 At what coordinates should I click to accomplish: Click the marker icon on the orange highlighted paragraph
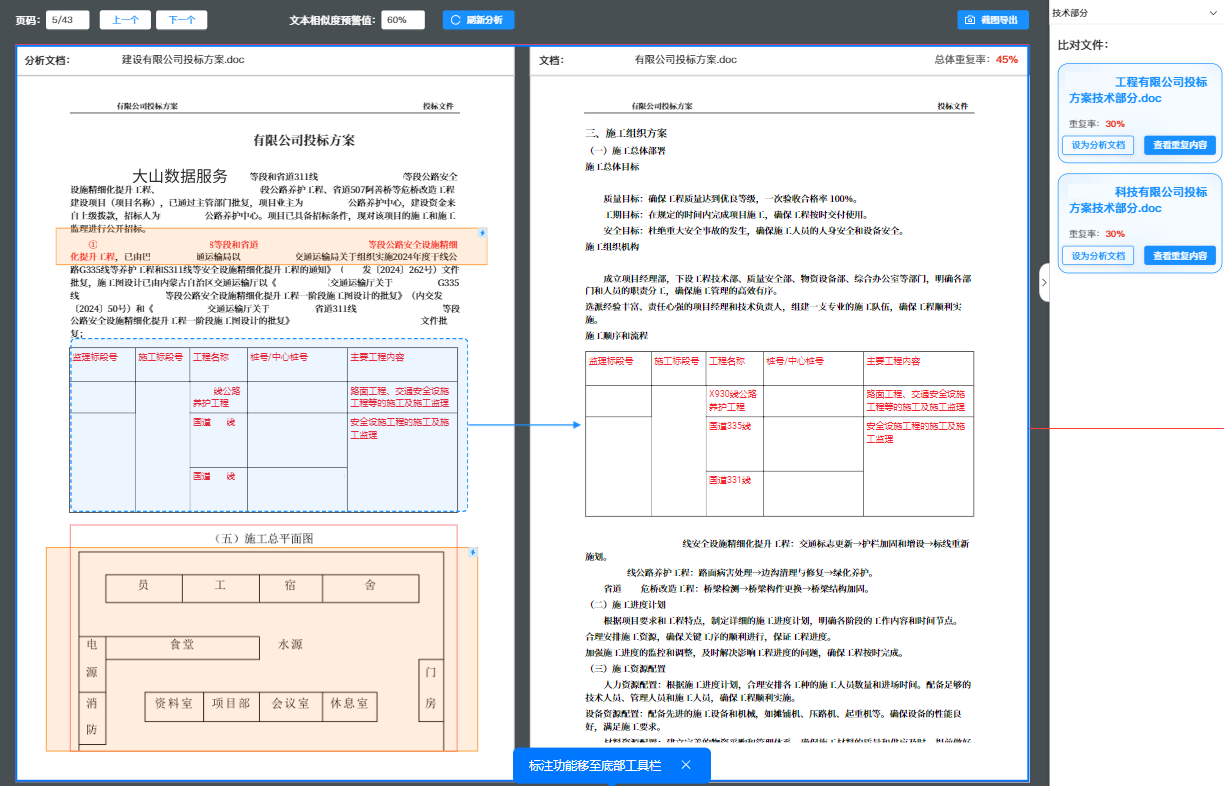click(482, 233)
